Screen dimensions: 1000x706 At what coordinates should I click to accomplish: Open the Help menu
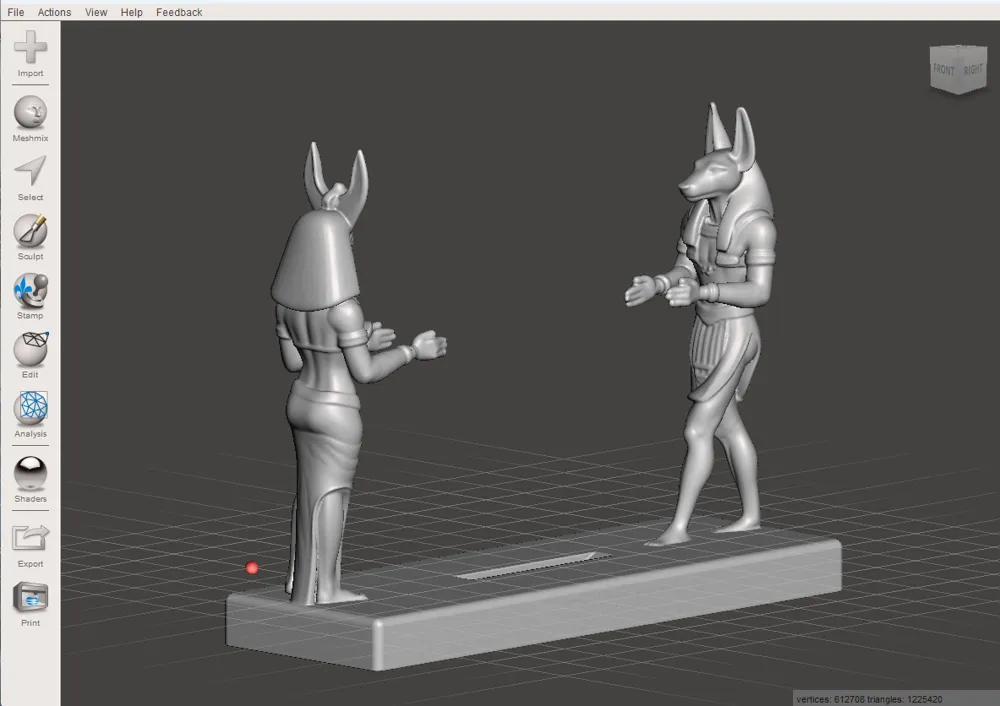[x=131, y=12]
